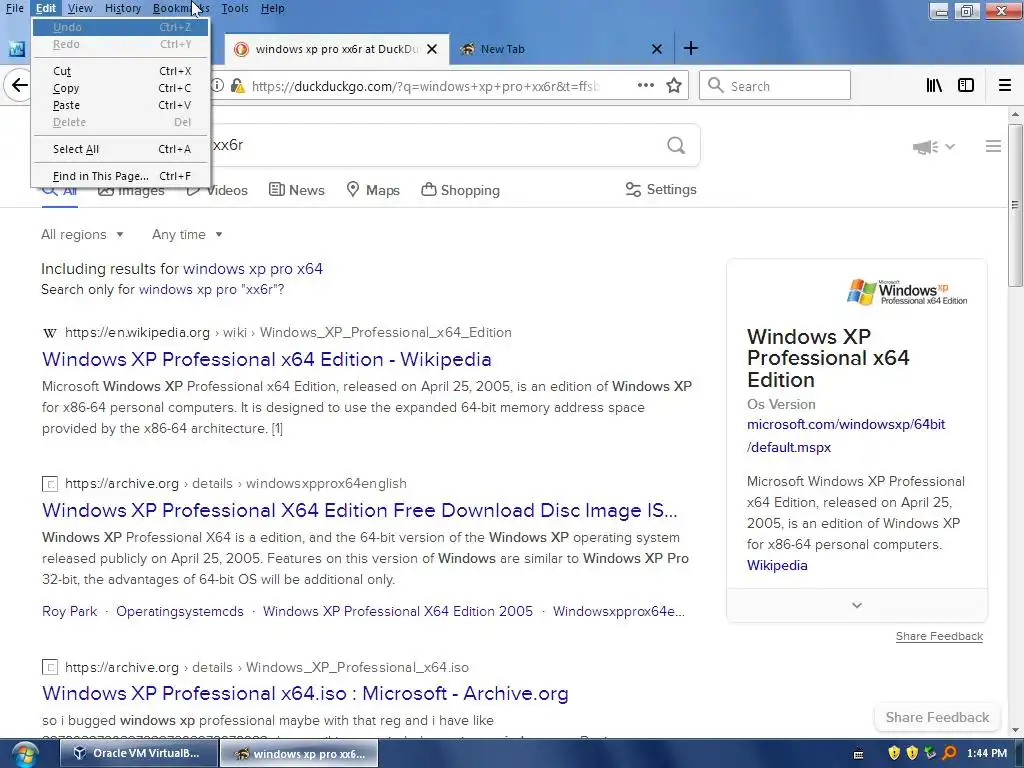Open the site information icon in address bar
This screenshot has height=768, width=1024.
click(217, 86)
